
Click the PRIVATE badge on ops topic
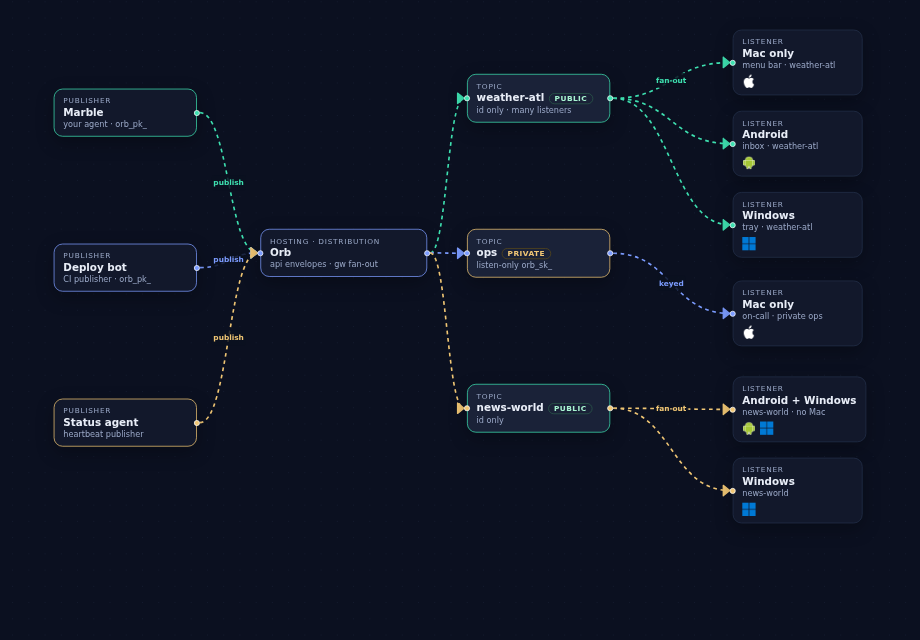point(526,253)
